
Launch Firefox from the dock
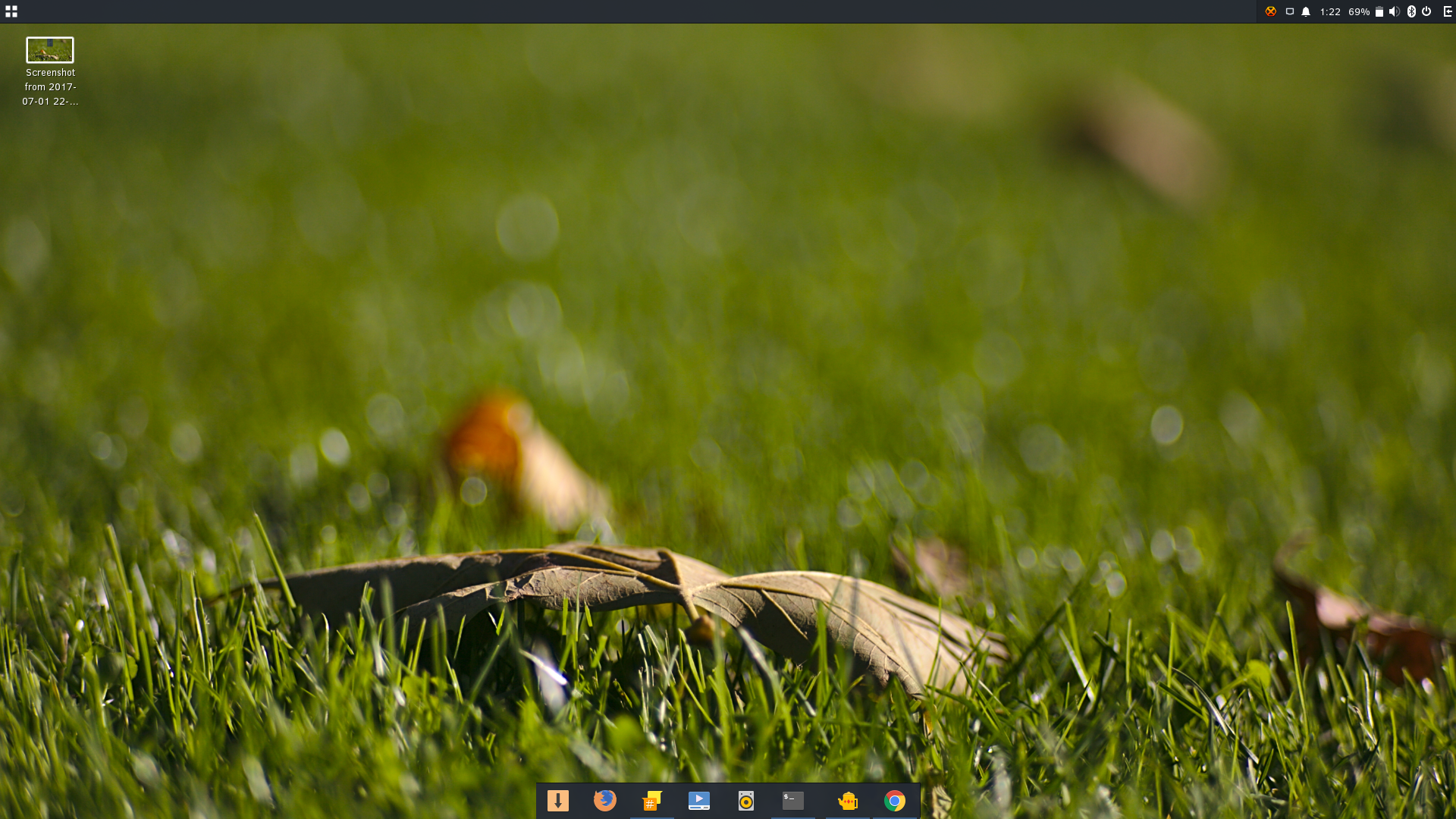605,801
